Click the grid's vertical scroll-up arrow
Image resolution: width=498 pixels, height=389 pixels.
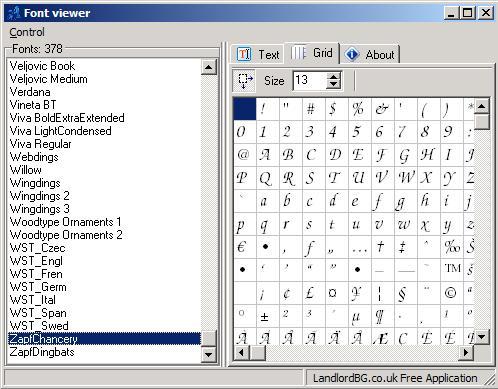(482, 106)
